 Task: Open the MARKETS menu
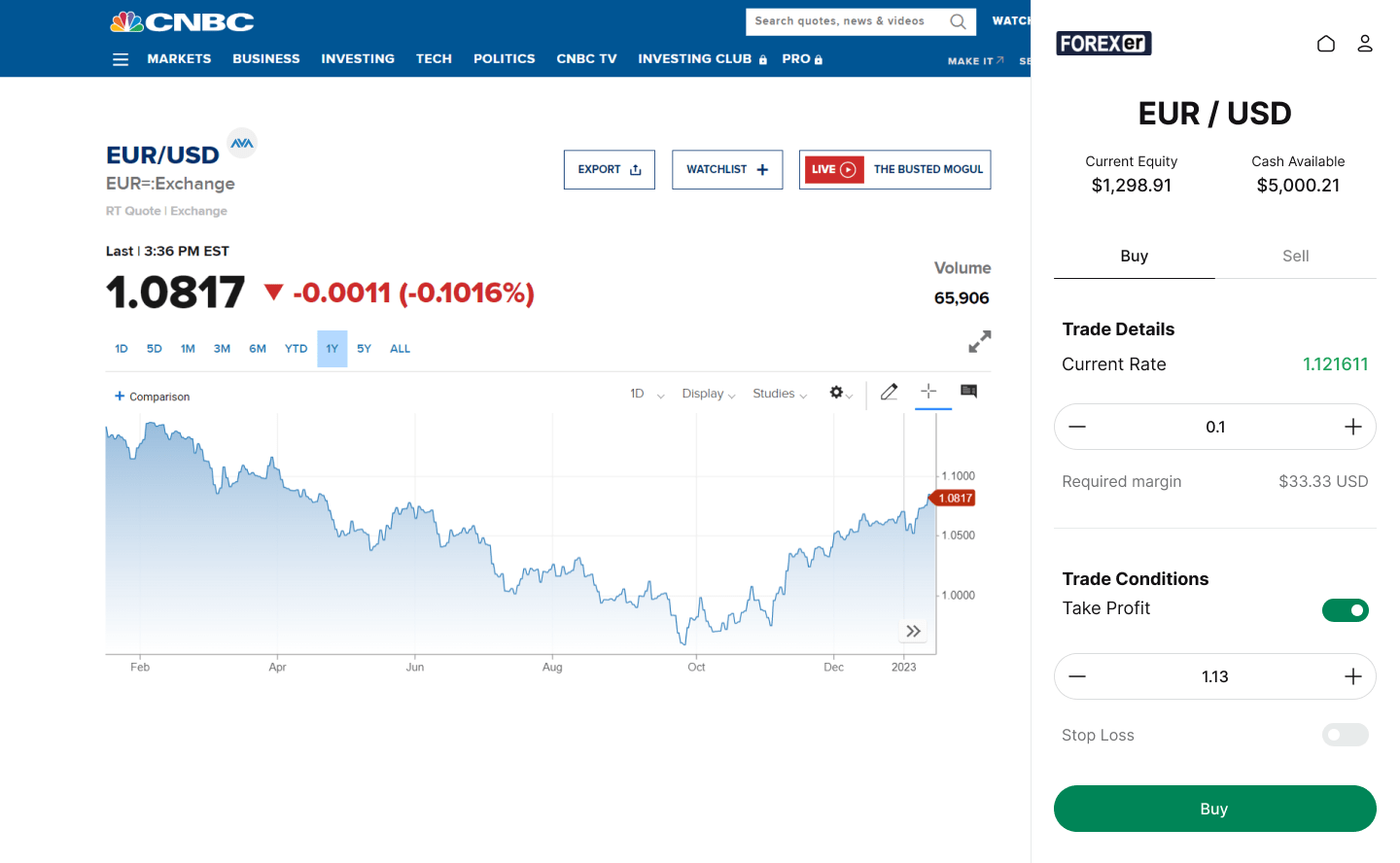coord(179,59)
